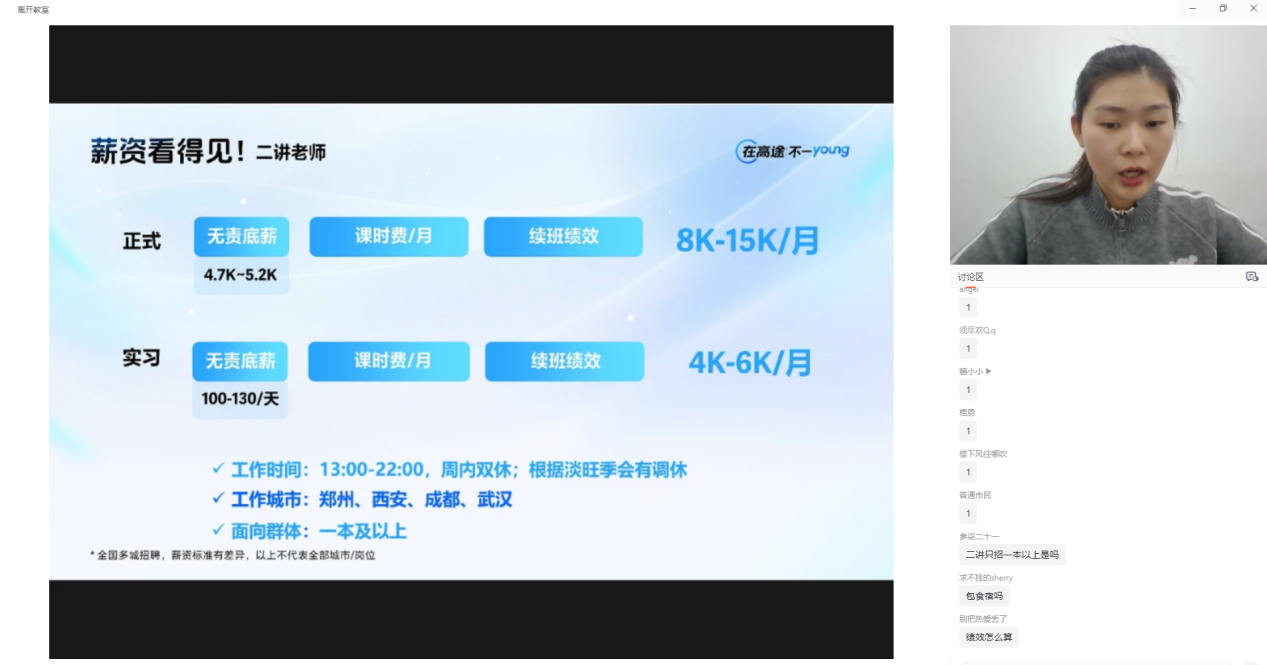
Task: Click the 8K-15K/月 salary text
Action: coord(747,240)
